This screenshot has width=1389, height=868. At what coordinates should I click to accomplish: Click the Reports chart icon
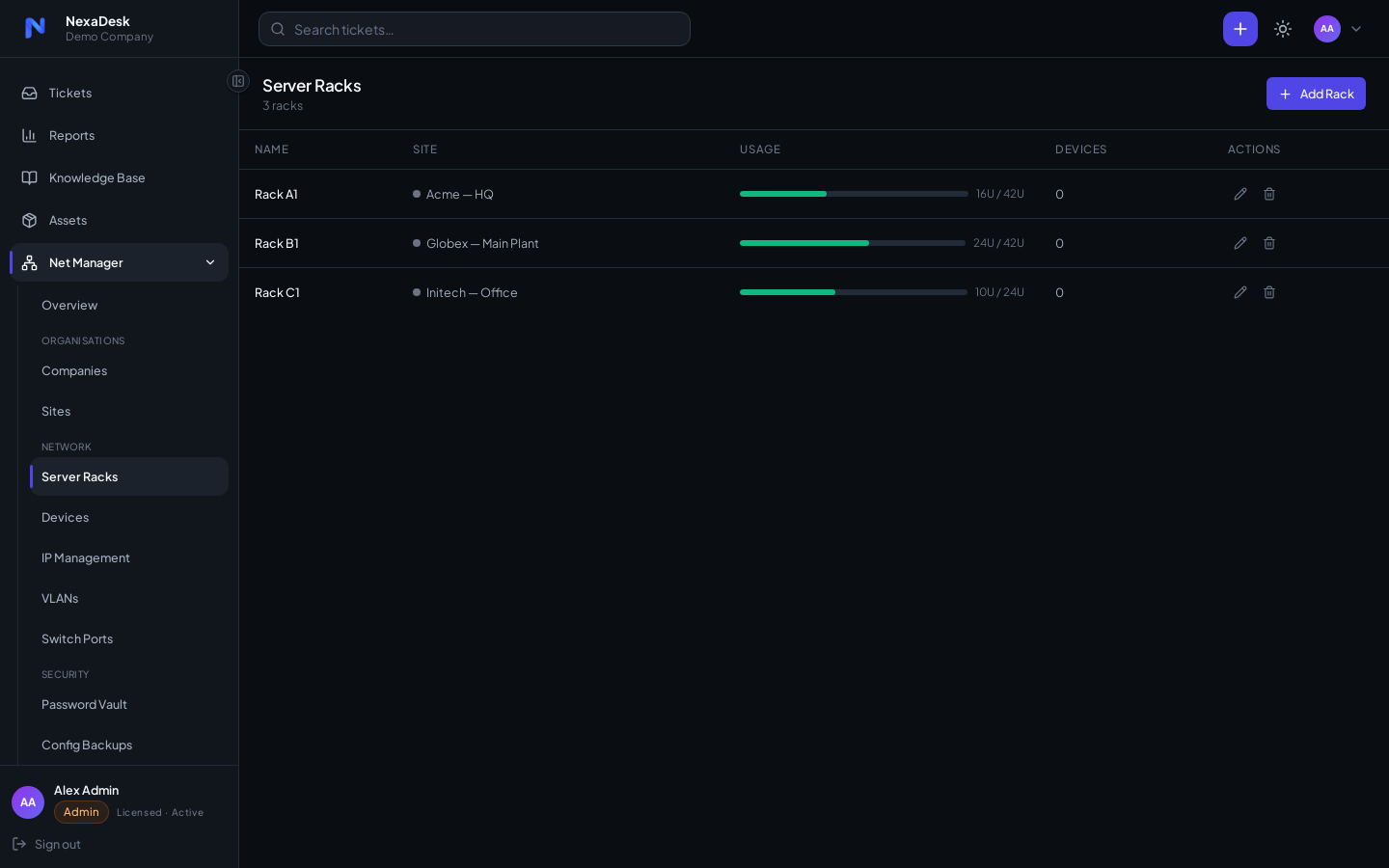tap(30, 136)
